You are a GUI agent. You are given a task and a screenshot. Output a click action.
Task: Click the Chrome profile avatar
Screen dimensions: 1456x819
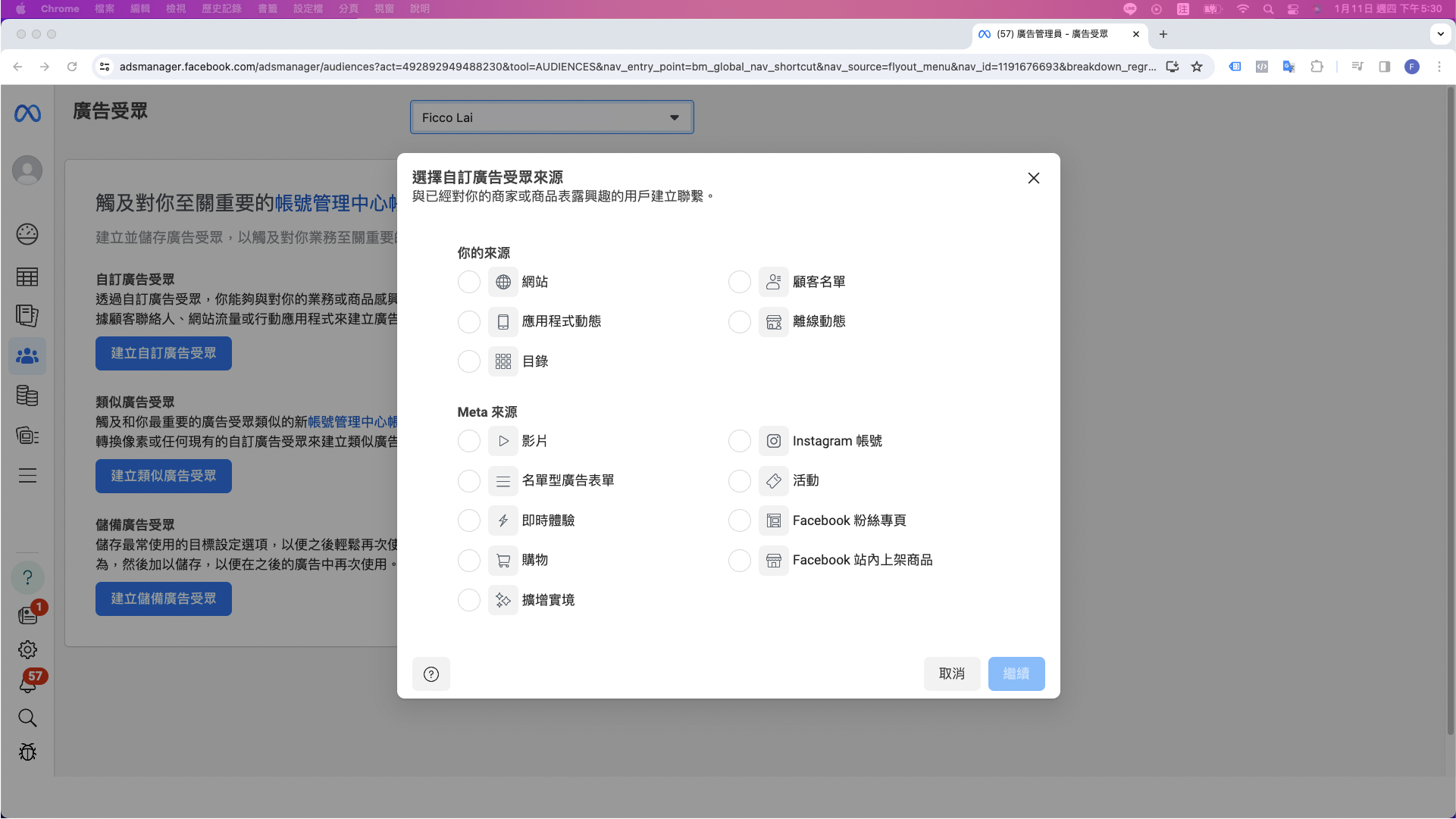1412,67
